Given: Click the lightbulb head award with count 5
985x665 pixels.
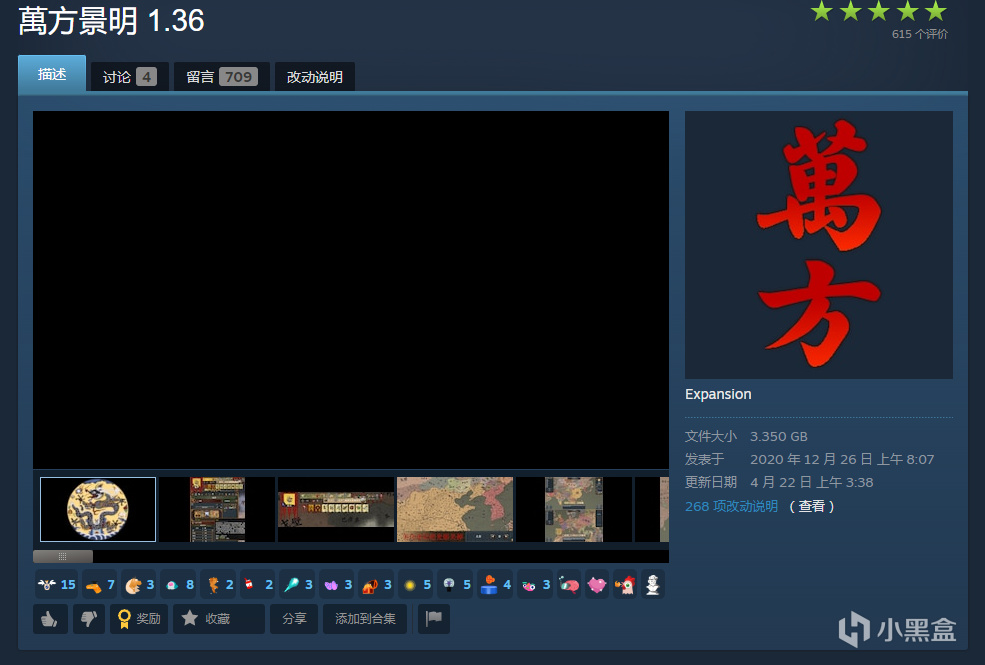Looking at the screenshot, I should tap(455, 585).
